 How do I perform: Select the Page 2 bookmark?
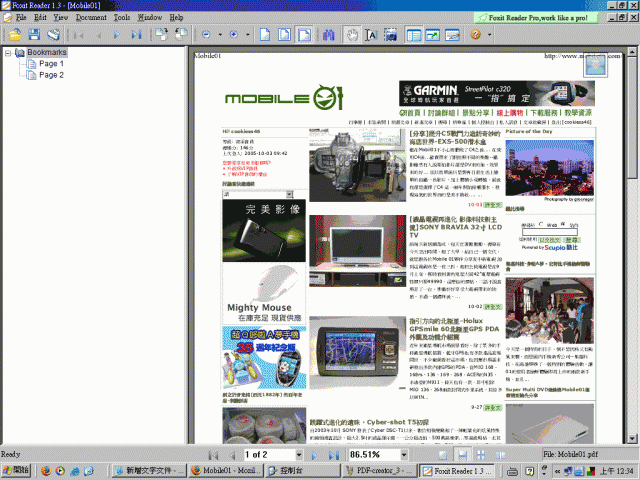51,75
